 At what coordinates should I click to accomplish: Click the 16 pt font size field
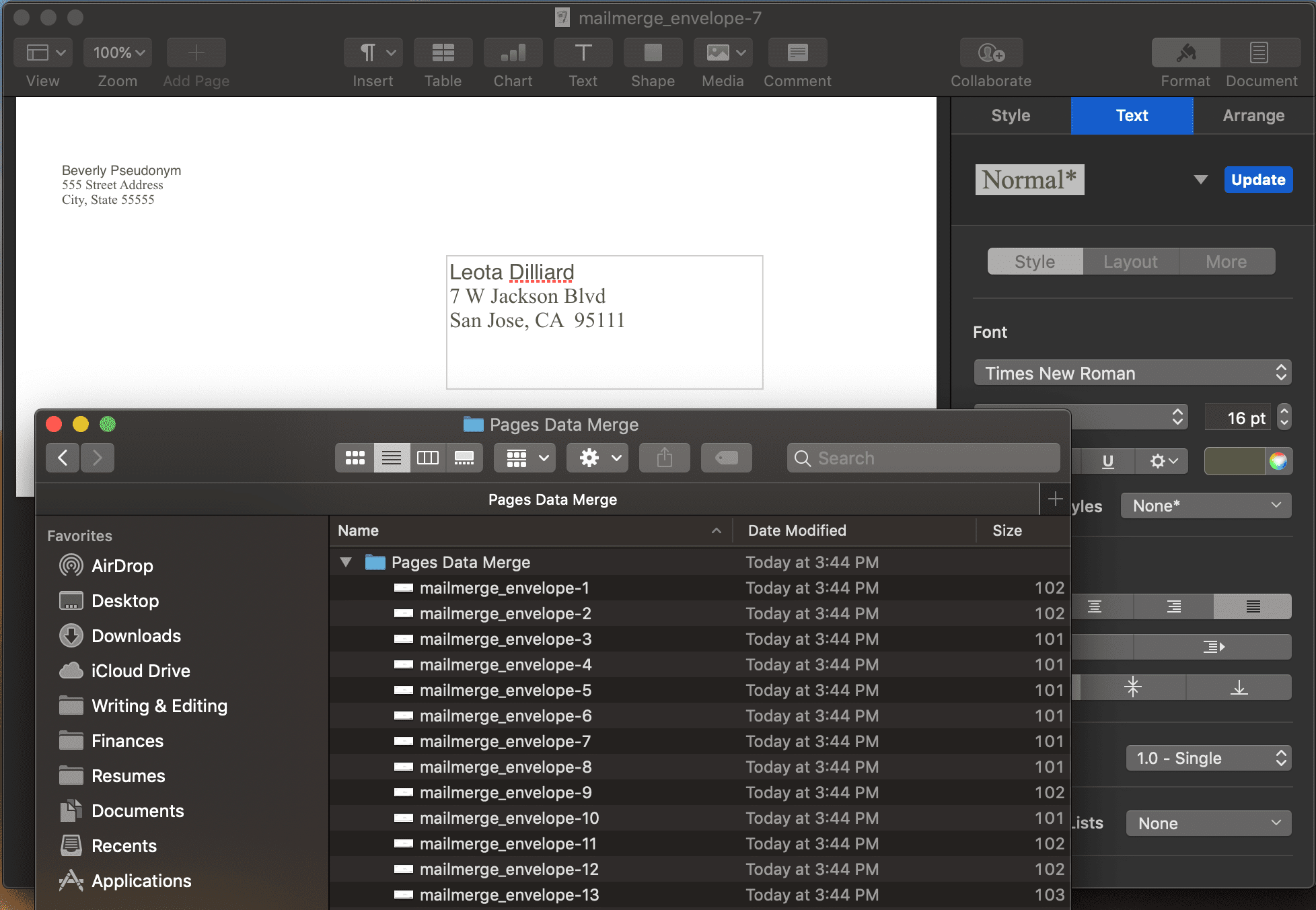point(1238,418)
